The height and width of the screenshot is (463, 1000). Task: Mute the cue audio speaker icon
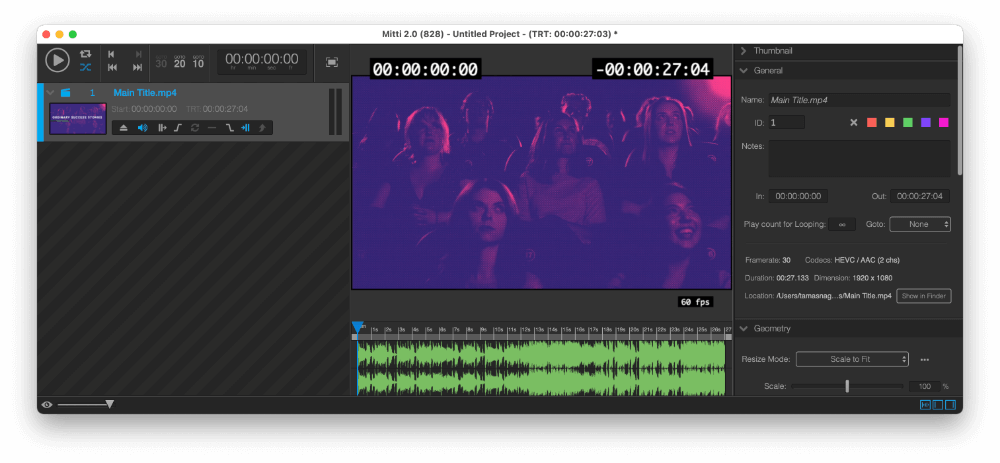(142, 128)
